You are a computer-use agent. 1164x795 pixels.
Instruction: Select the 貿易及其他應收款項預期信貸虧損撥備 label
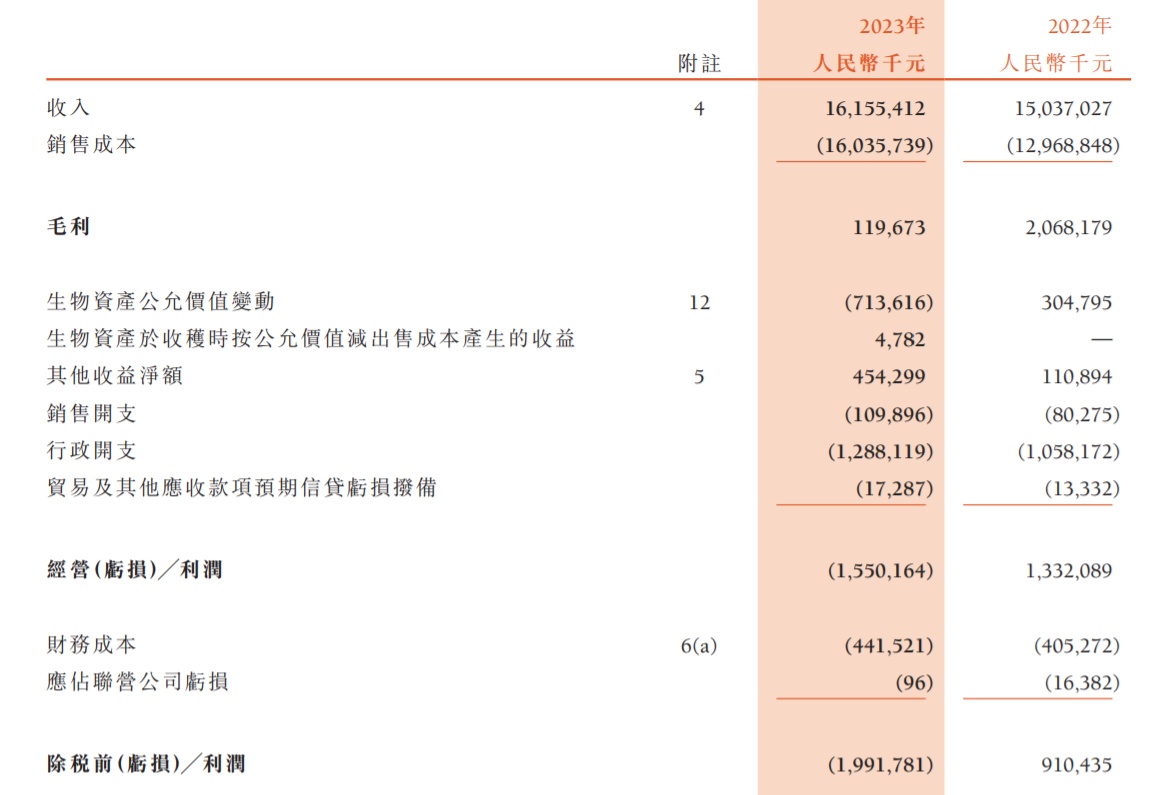coord(241,488)
